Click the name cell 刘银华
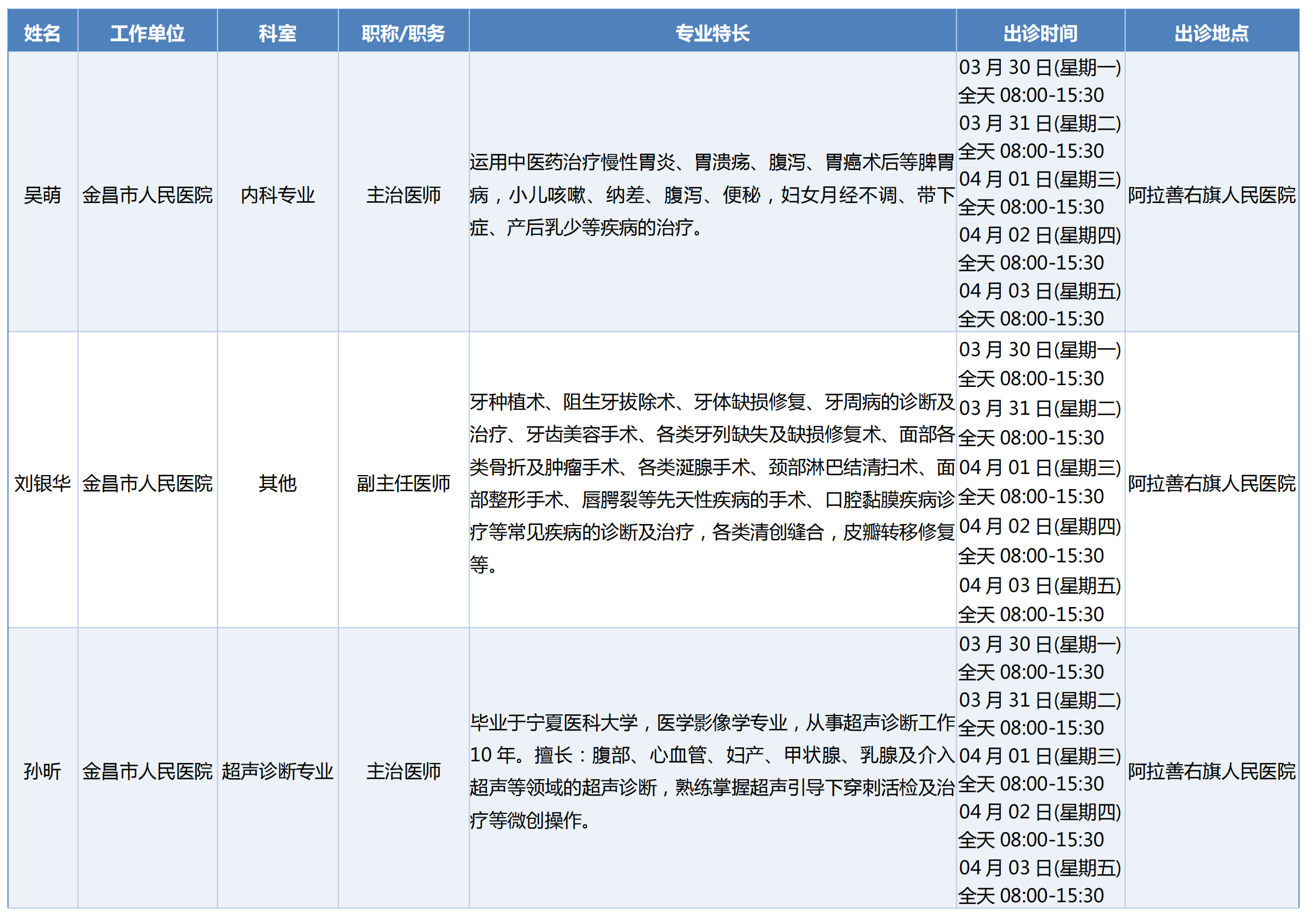The height and width of the screenshot is (924, 1308). (x=42, y=483)
